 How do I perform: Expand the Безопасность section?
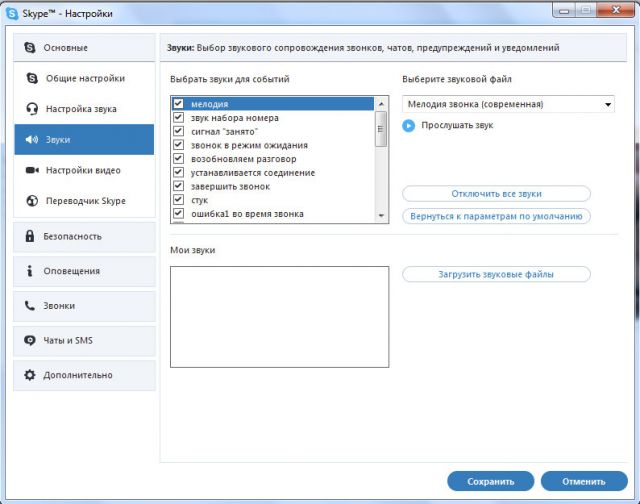point(84,236)
